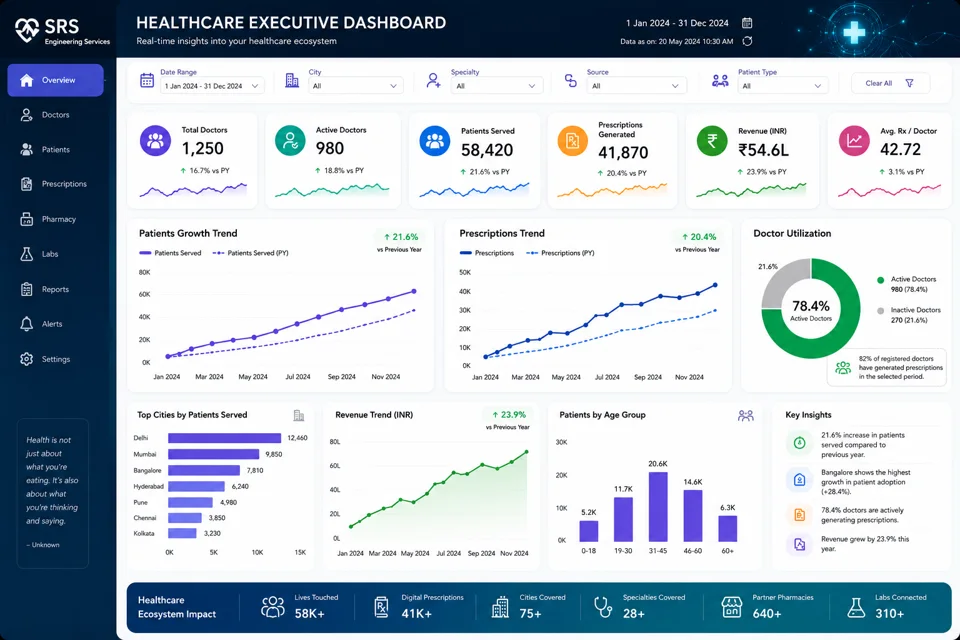Viewport: 960px width, 640px height.
Task: Open the Specialty filter dropdown
Action: (498, 86)
